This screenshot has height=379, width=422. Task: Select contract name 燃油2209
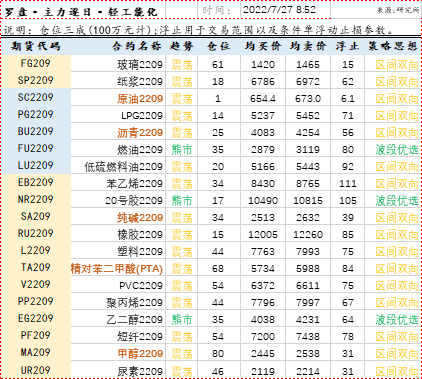[140, 150]
